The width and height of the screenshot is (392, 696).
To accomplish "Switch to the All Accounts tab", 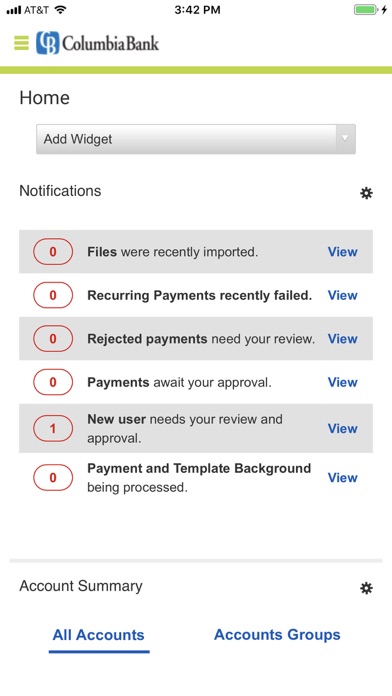I will pos(99,635).
